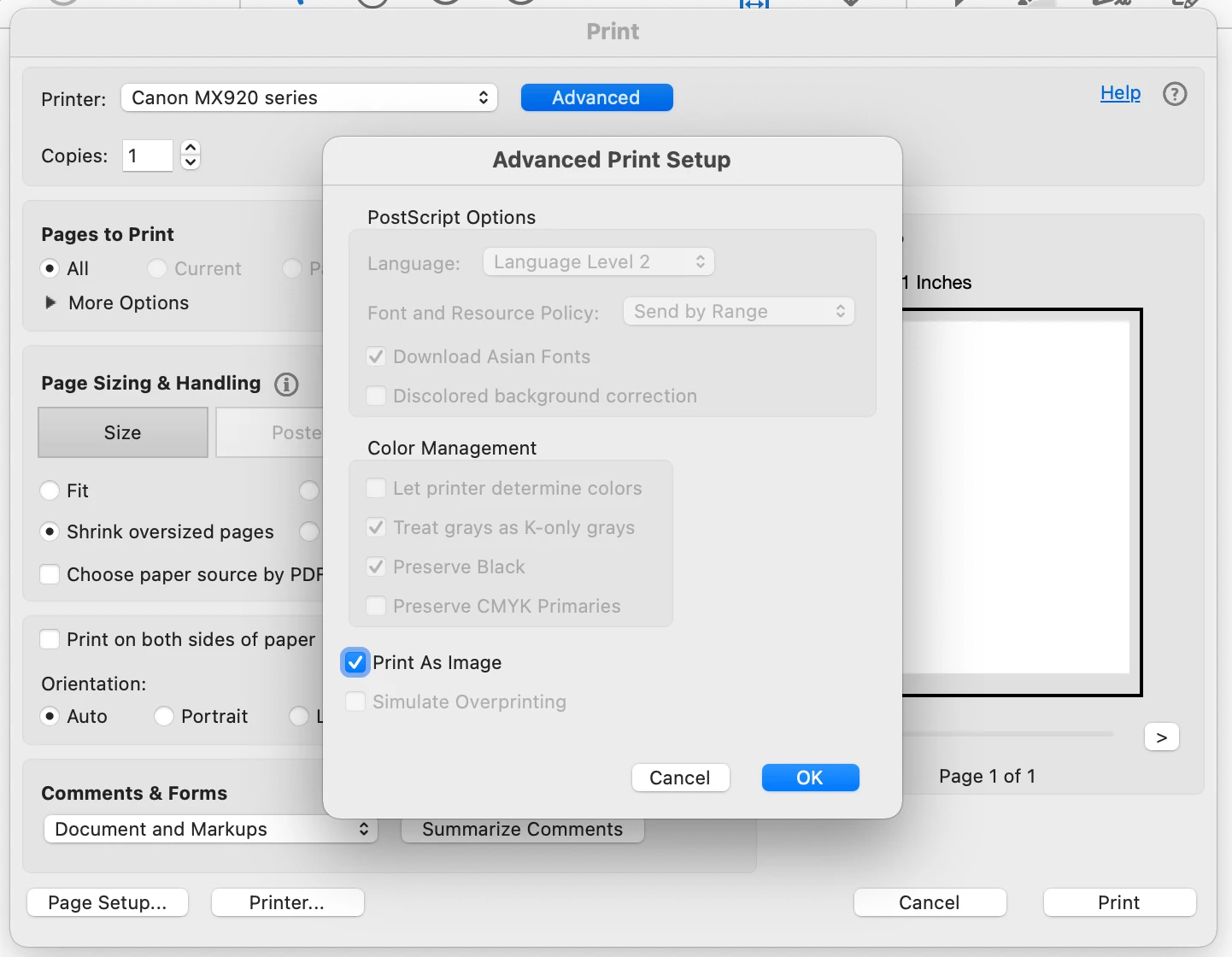Image resolution: width=1232 pixels, height=957 pixels.
Task: Toggle Discolored background correction checkbox
Action: (x=376, y=396)
